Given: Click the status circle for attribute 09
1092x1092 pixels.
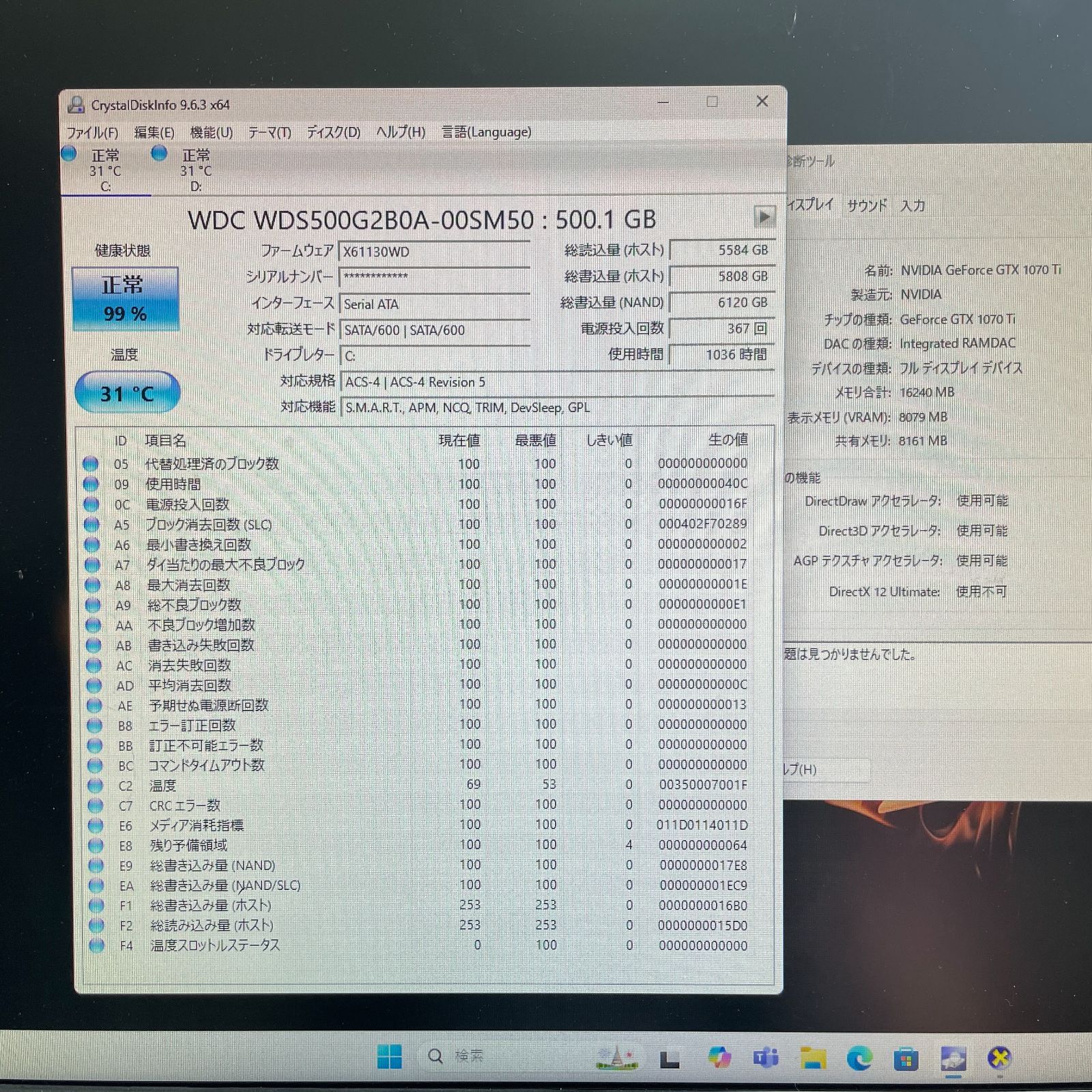Looking at the screenshot, I should click(91, 484).
